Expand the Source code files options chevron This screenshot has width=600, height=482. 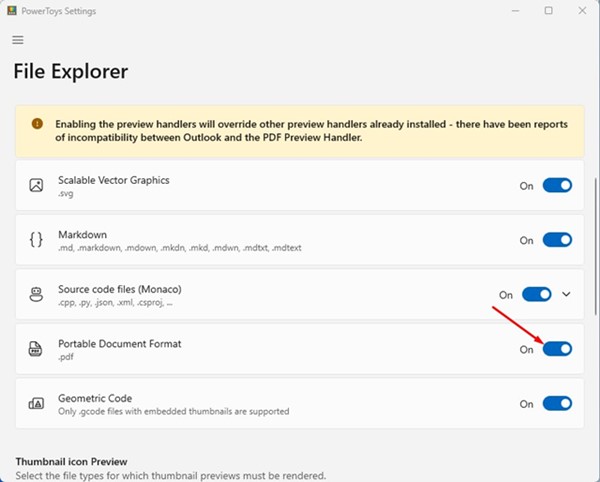coord(567,294)
